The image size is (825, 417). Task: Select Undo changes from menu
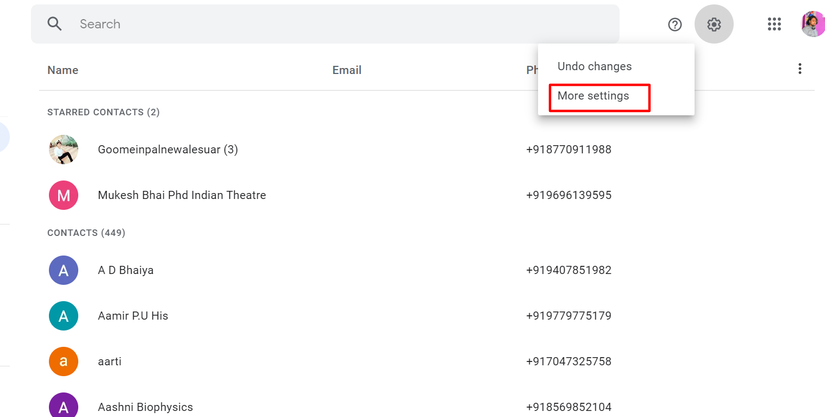click(594, 66)
